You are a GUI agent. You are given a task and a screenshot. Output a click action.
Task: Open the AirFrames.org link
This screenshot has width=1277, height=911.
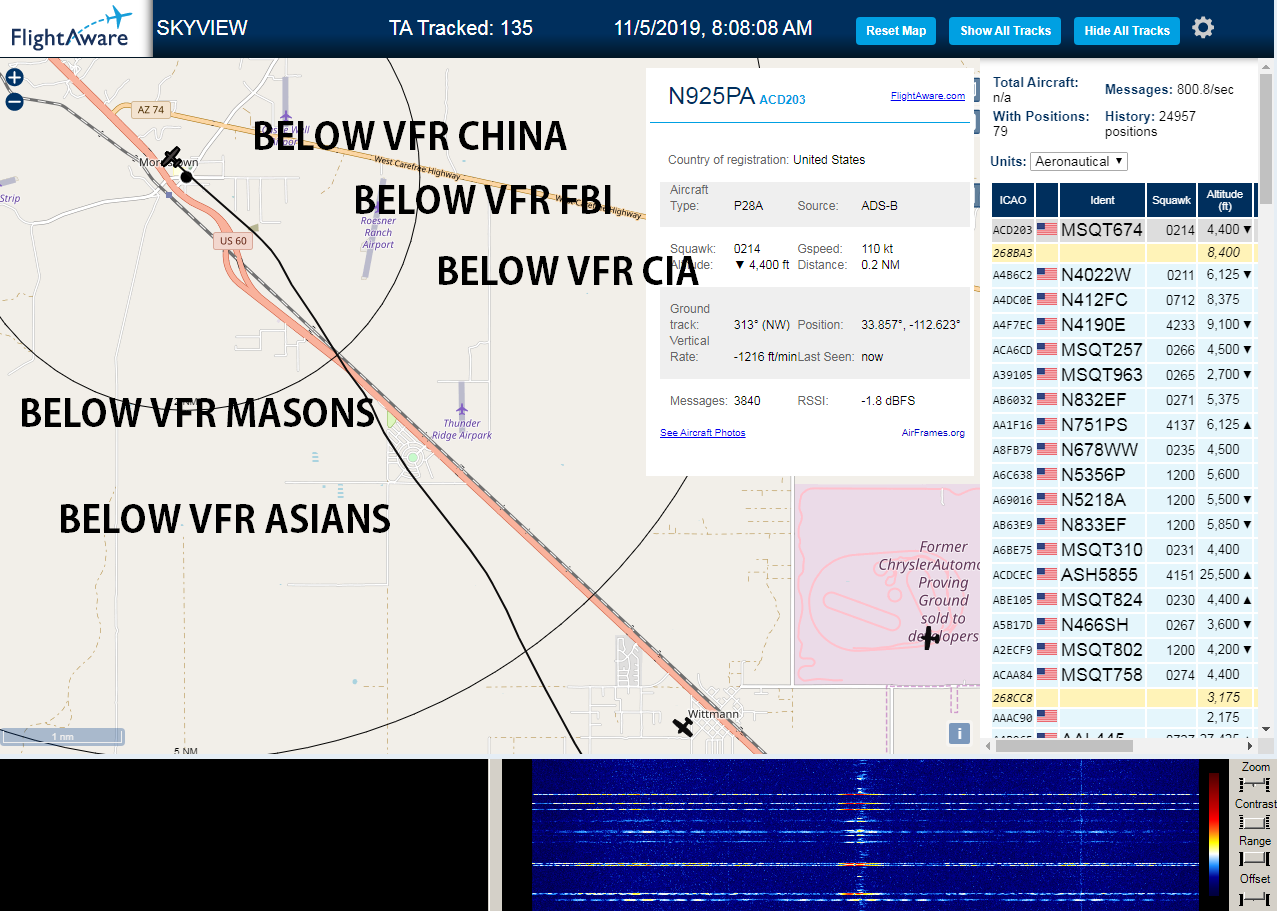[x=933, y=433]
